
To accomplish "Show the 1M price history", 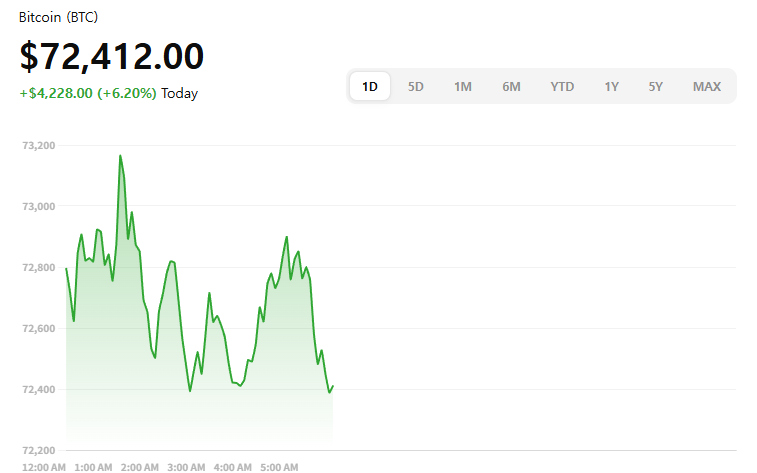I will pos(462,87).
